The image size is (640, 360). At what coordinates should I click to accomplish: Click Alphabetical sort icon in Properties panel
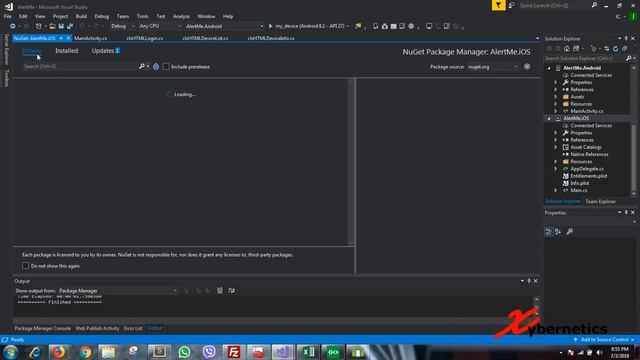click(558, 232)
